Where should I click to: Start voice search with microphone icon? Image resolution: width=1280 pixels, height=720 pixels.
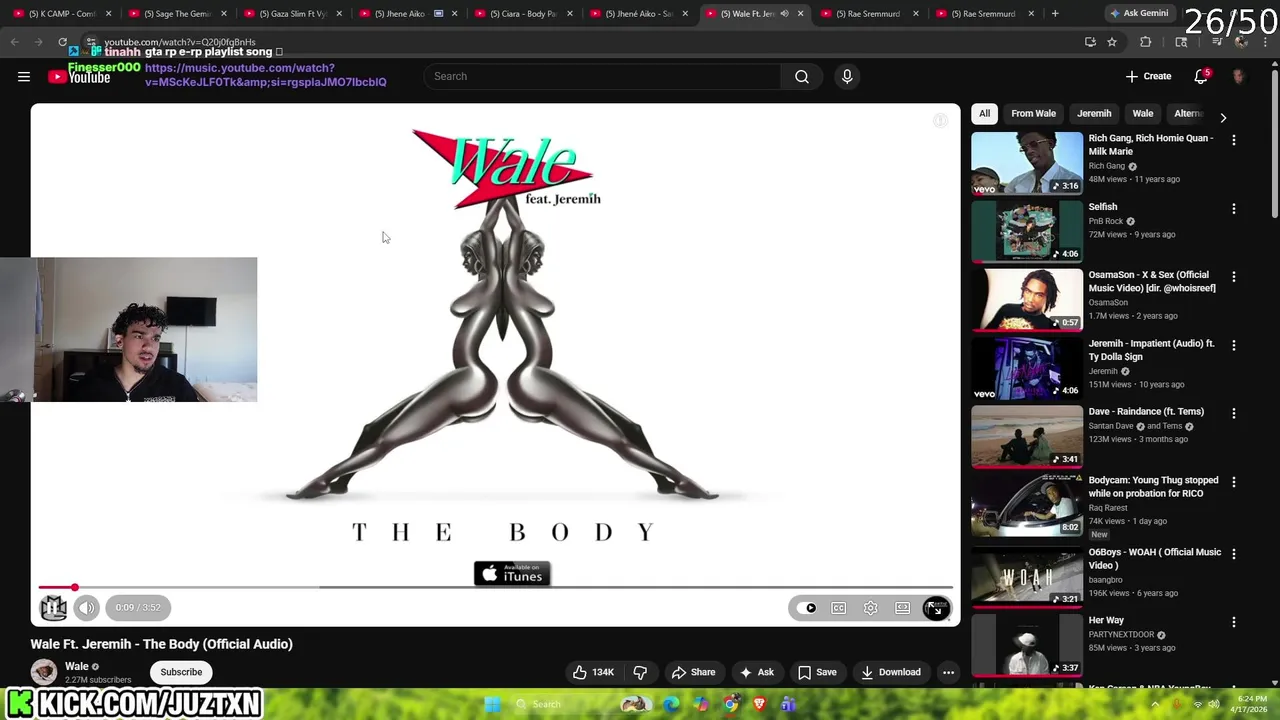tap(847, 76)
